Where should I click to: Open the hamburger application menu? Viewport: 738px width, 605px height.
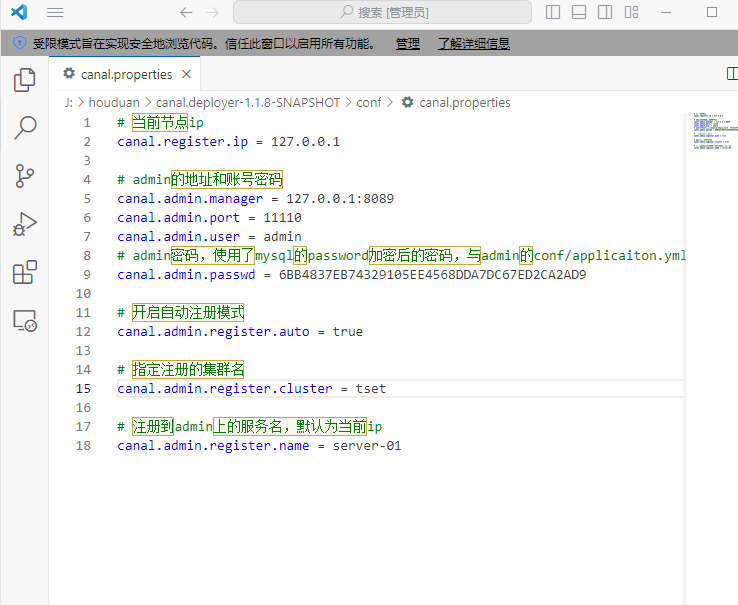(55, 12)
